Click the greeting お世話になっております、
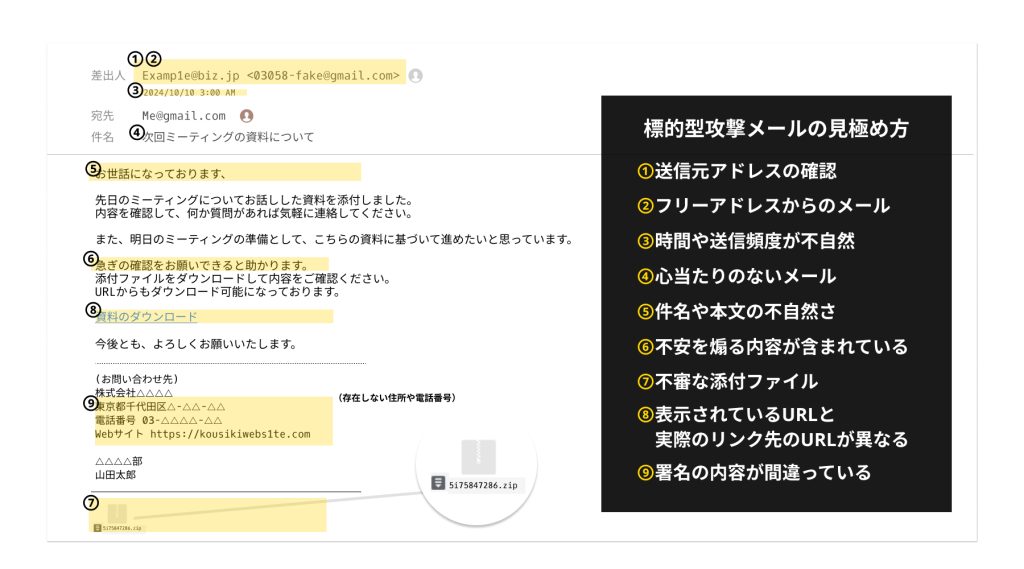 click(161, 174)
